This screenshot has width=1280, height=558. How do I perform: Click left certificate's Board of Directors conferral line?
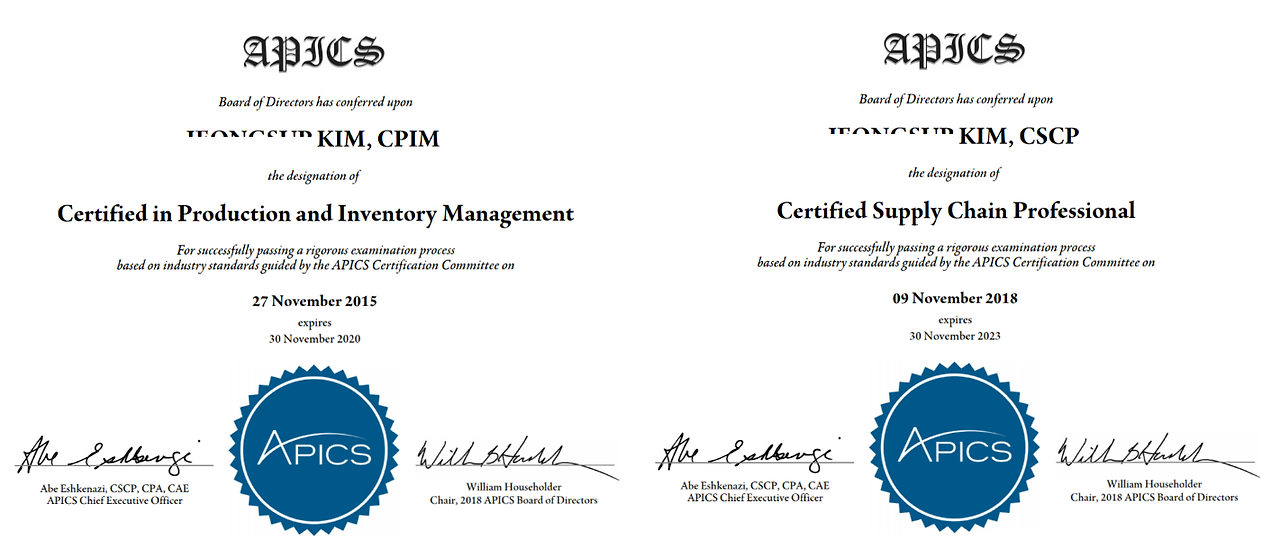click(315, 102)
